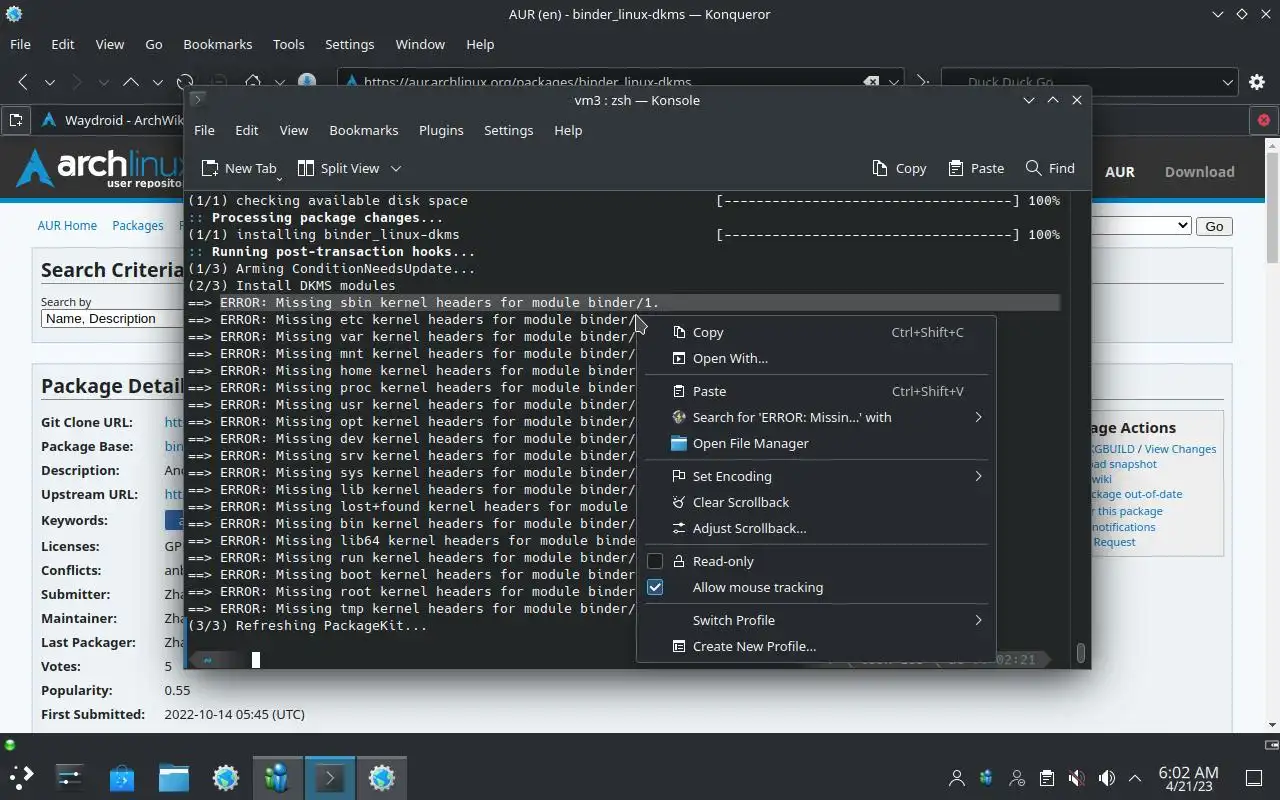Click the Konsole vertical scrollbar handle
Screen dimensions: 1280x800
pos(1080,653)
